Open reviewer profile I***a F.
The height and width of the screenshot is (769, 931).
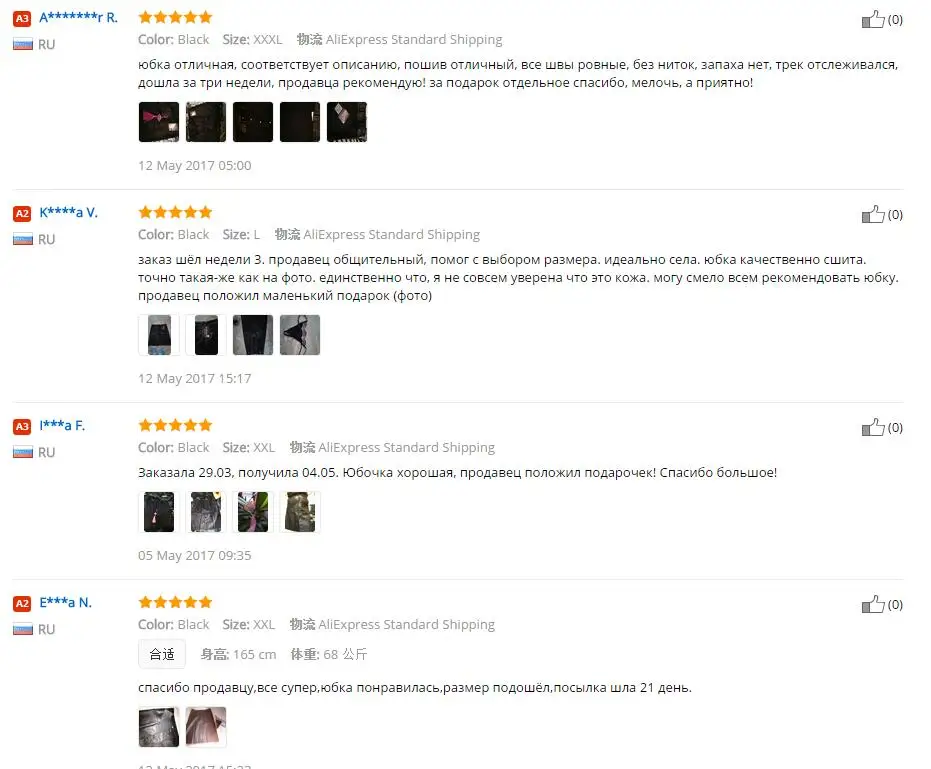(62, 425)
